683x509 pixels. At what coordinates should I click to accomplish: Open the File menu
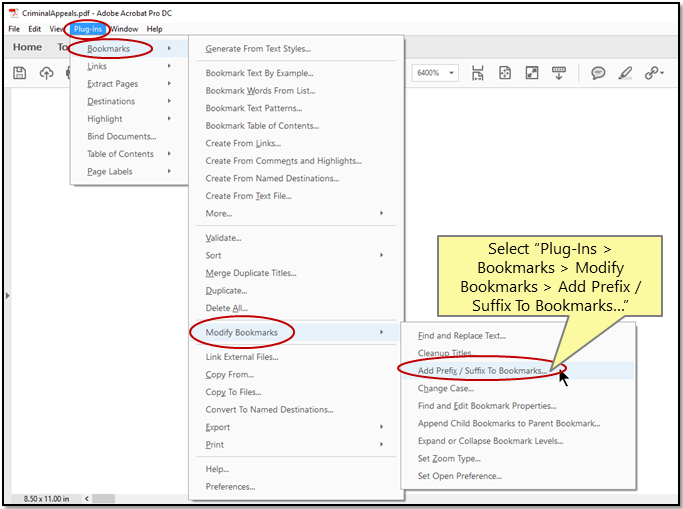(14, 29)
